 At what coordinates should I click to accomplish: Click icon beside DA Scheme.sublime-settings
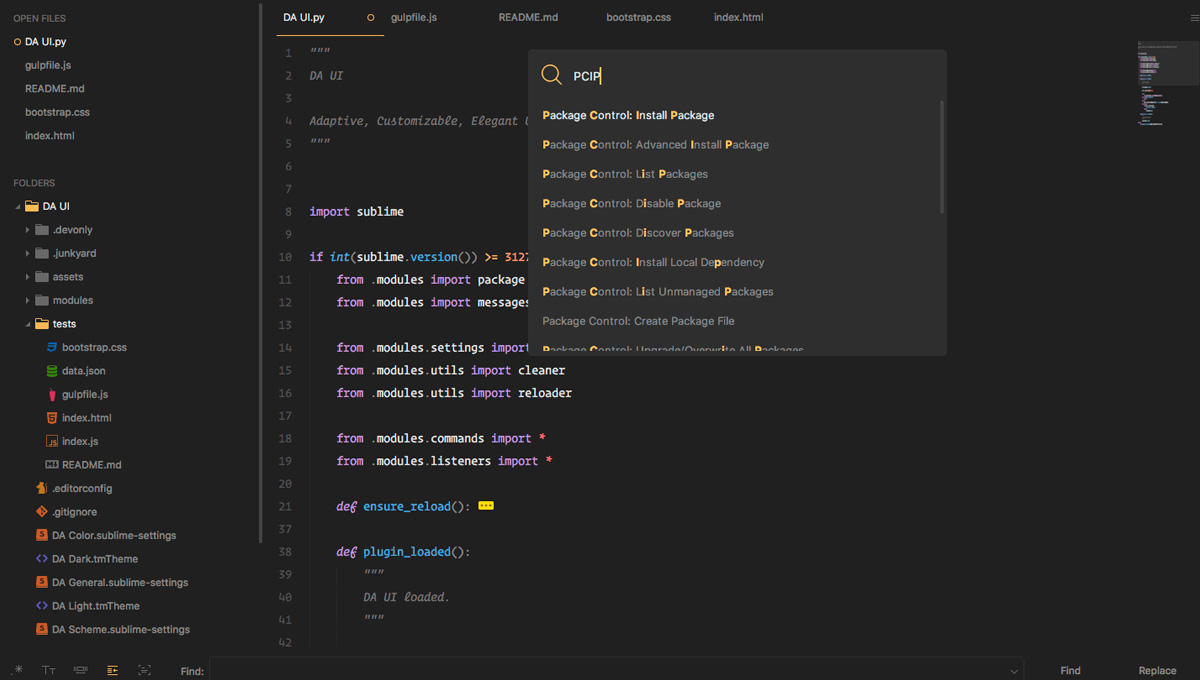click(x=42, y=629)
